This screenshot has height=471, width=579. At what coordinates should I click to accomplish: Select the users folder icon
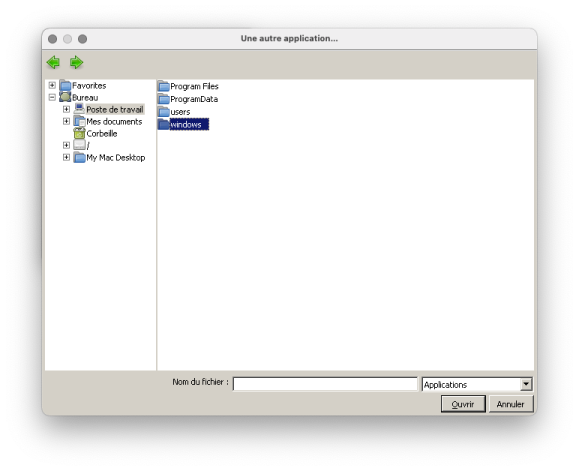[164, 112]
